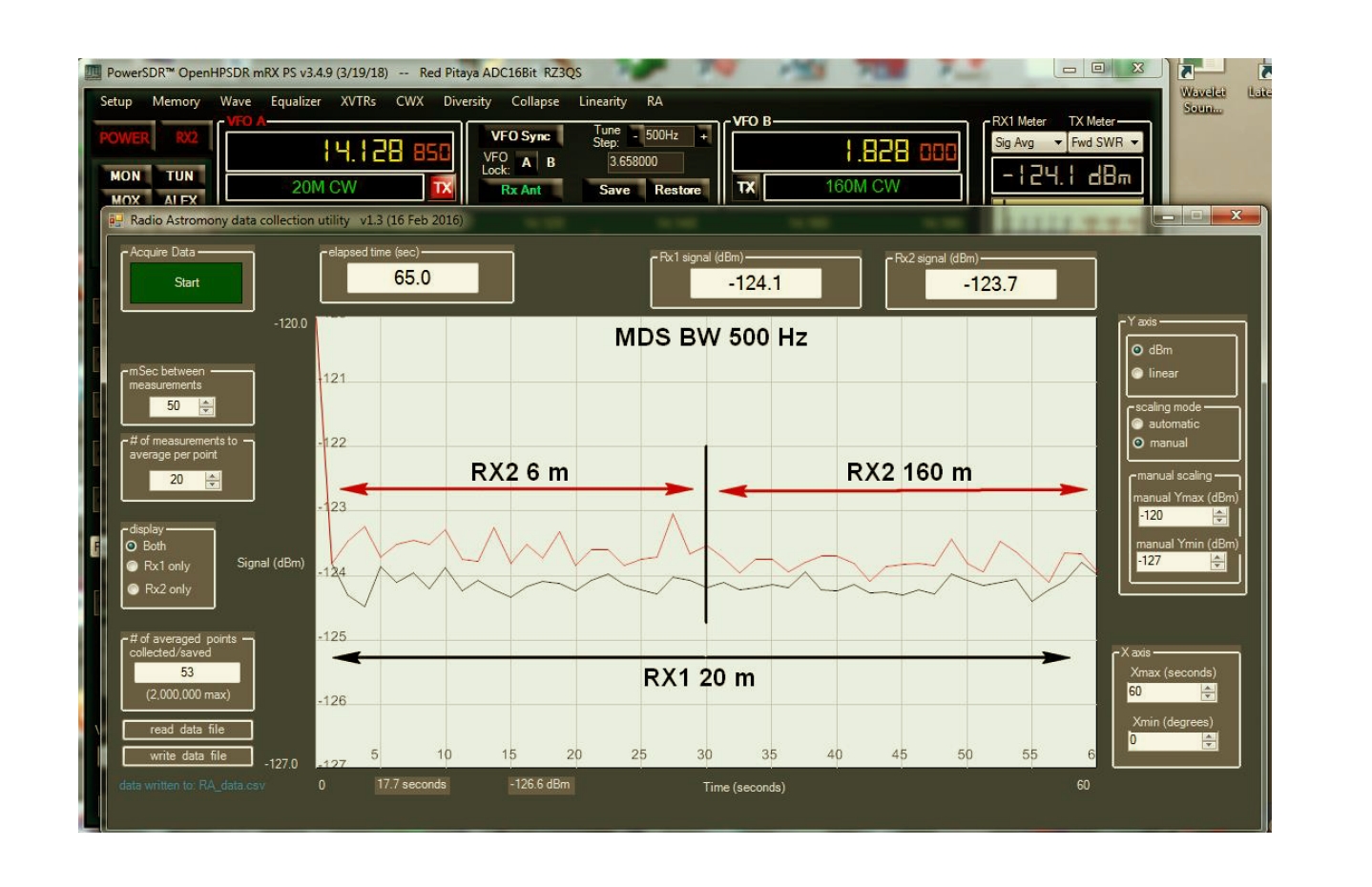Select the Both display option
This screenshot has height=887, width=1372.
point(146,546)
